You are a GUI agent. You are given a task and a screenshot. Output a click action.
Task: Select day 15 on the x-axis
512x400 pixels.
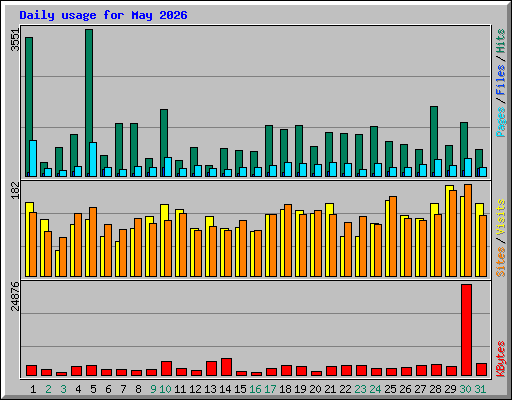240,389
